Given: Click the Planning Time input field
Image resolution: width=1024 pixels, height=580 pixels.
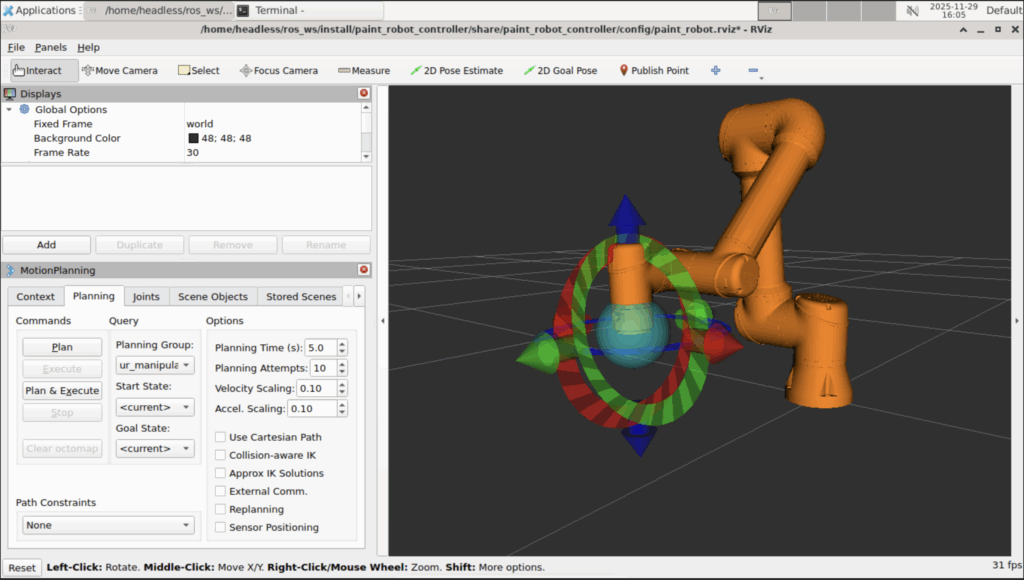Looking at the screenshot, I should click(x=320, y=347).
